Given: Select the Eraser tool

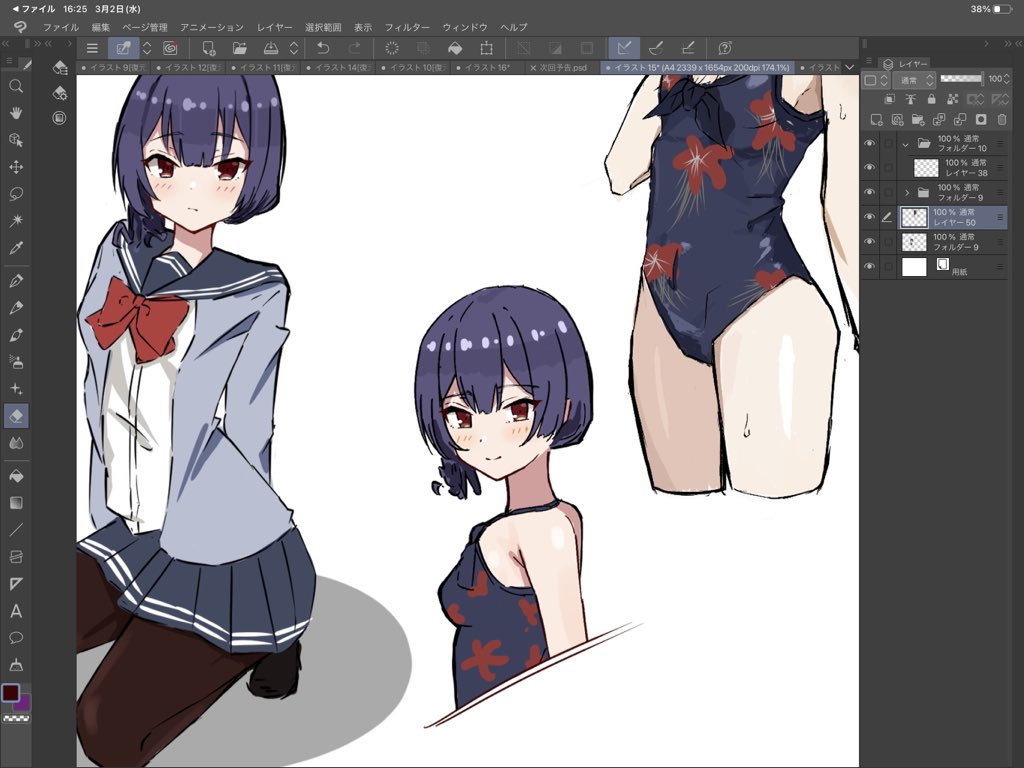Looking at the screenshot, I should click(x=16, y=416).
